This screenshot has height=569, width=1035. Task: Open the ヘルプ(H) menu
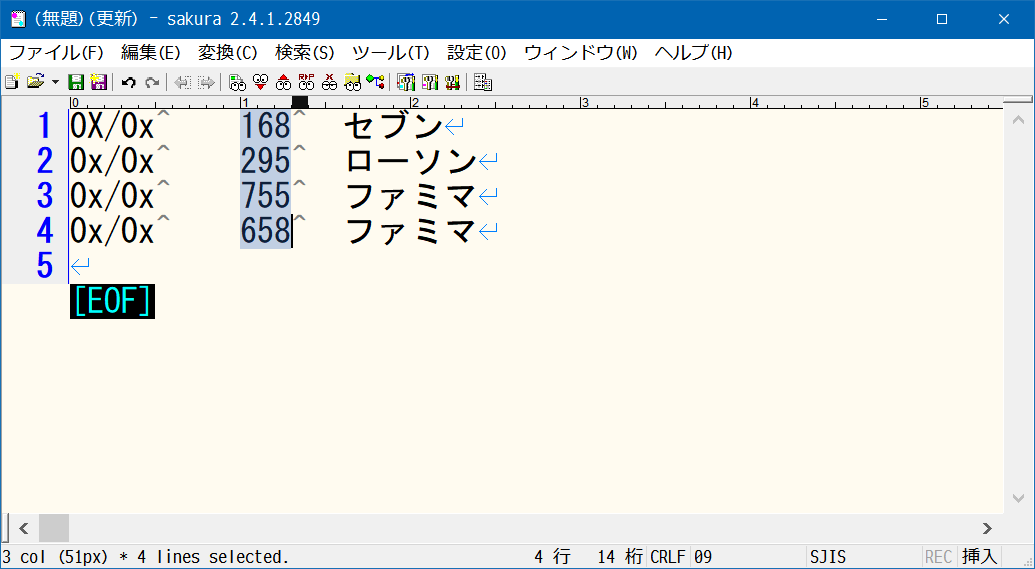click(694, 53)
